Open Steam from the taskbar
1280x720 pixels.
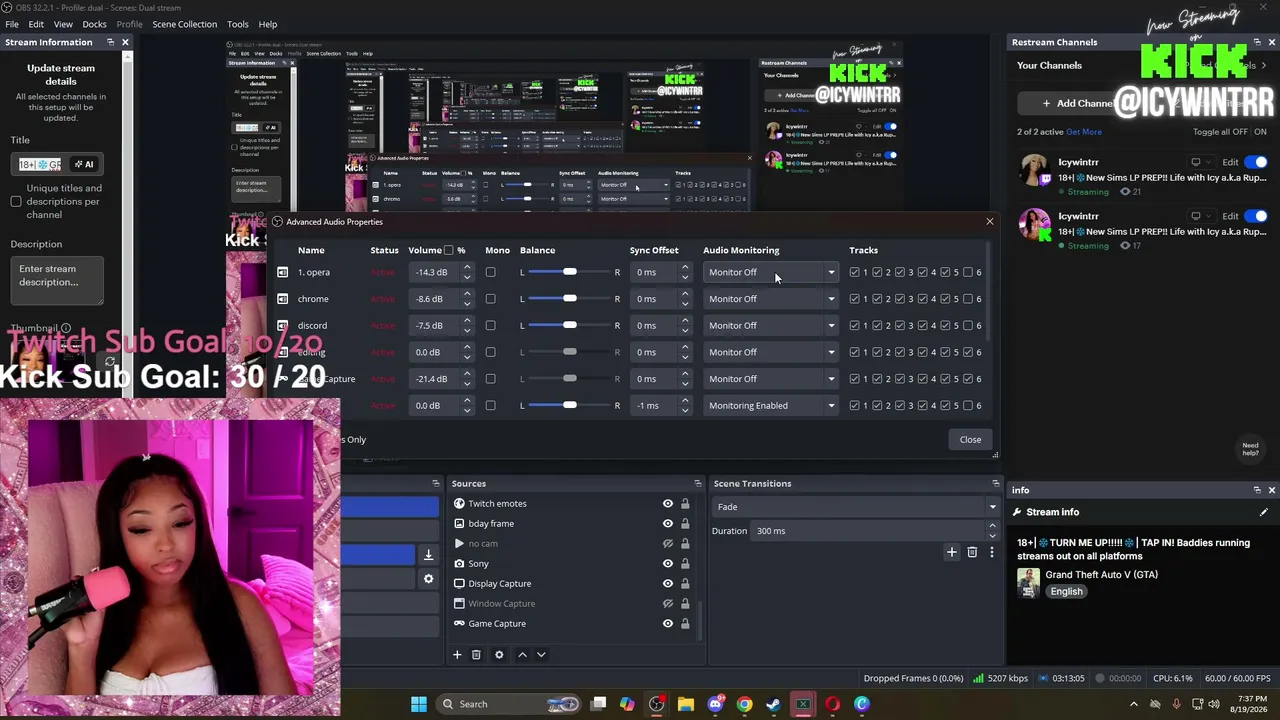[x=773, y=704]
